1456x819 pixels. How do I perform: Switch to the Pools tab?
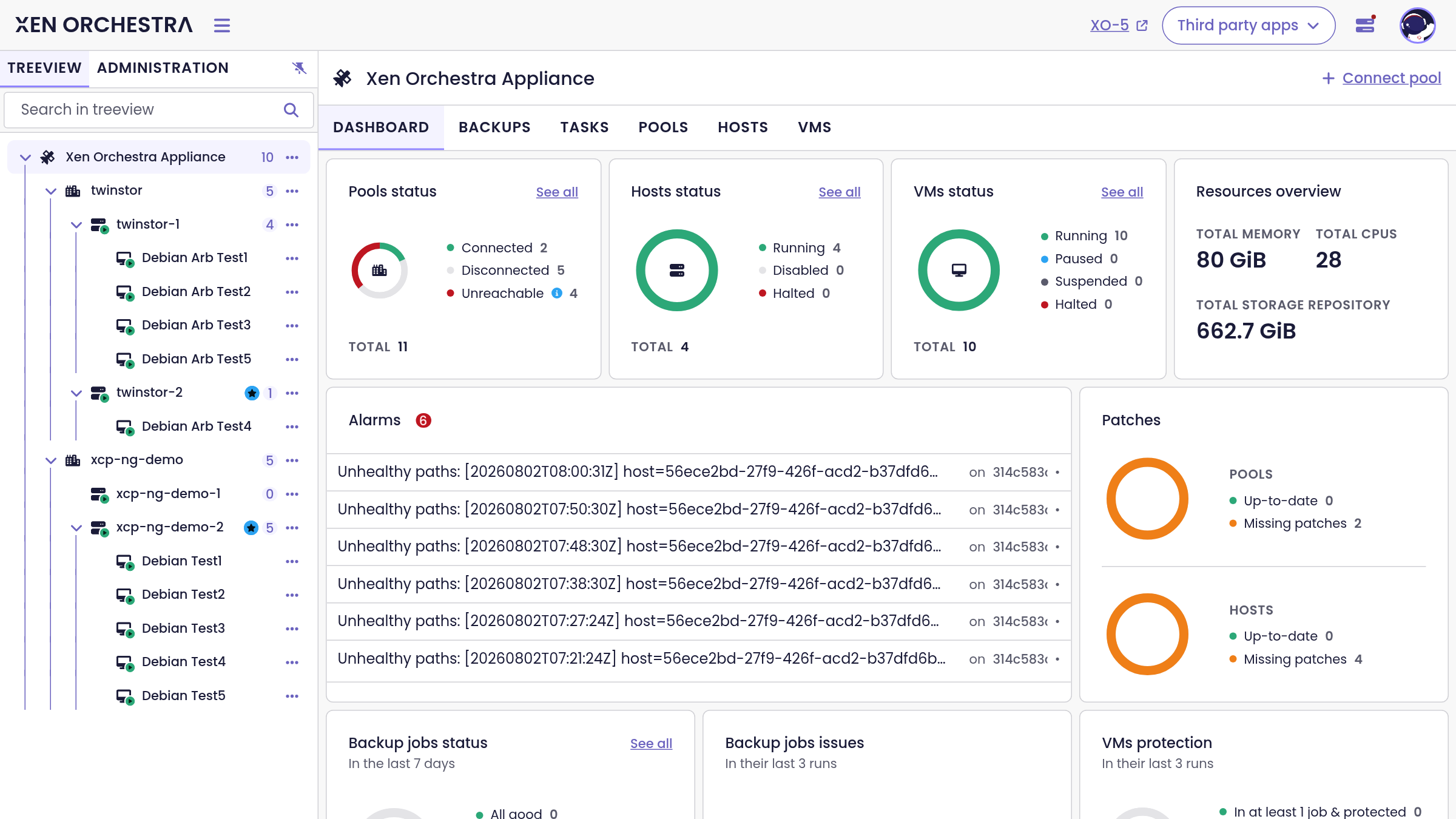tap(663, 127)
